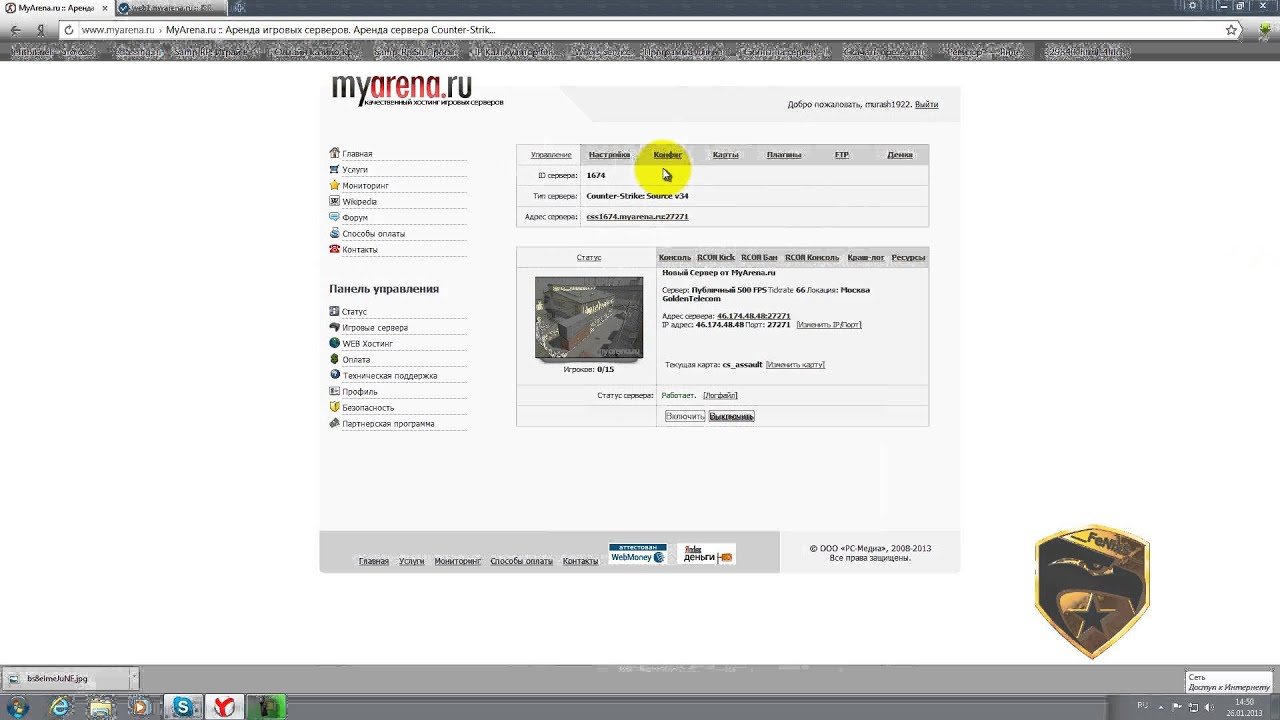
Task: Click server address css1674.myarena.ru:27271 link
Action: click(x=637, y=217)
